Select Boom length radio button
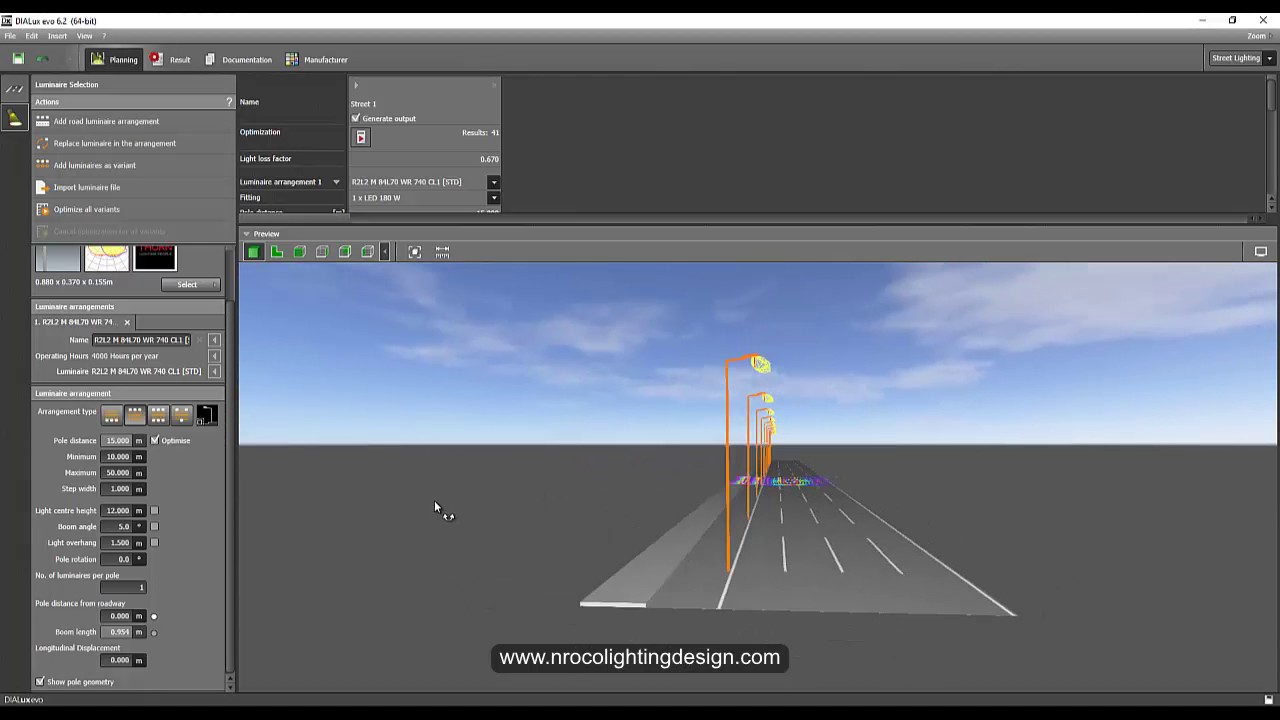 tap(154, 632)
